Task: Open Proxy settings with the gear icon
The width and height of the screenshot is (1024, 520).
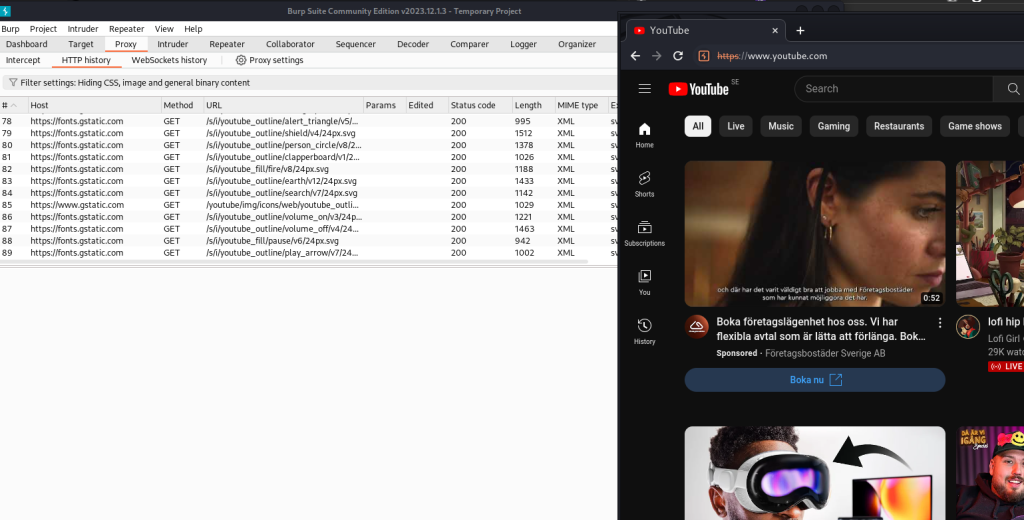Action: [269, 60]
